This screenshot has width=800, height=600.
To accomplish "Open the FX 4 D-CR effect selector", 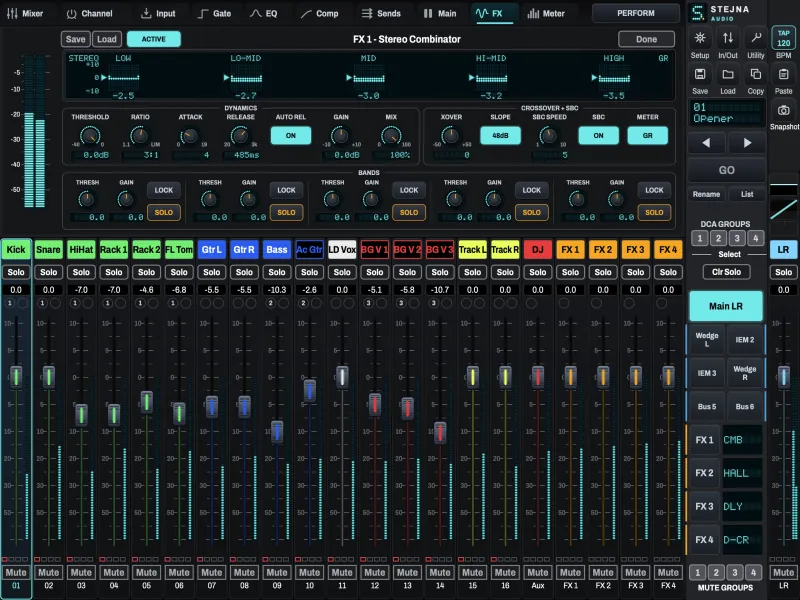I will [x=742, y=540].
